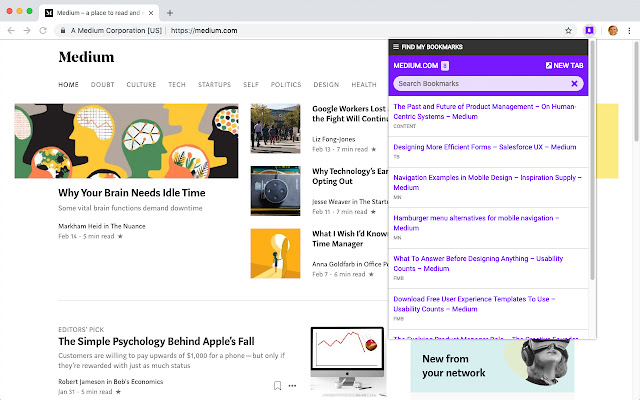Open more options for Apple's Fall article
The height and width of the screenshot is (400, 640).
coord(292,385)
